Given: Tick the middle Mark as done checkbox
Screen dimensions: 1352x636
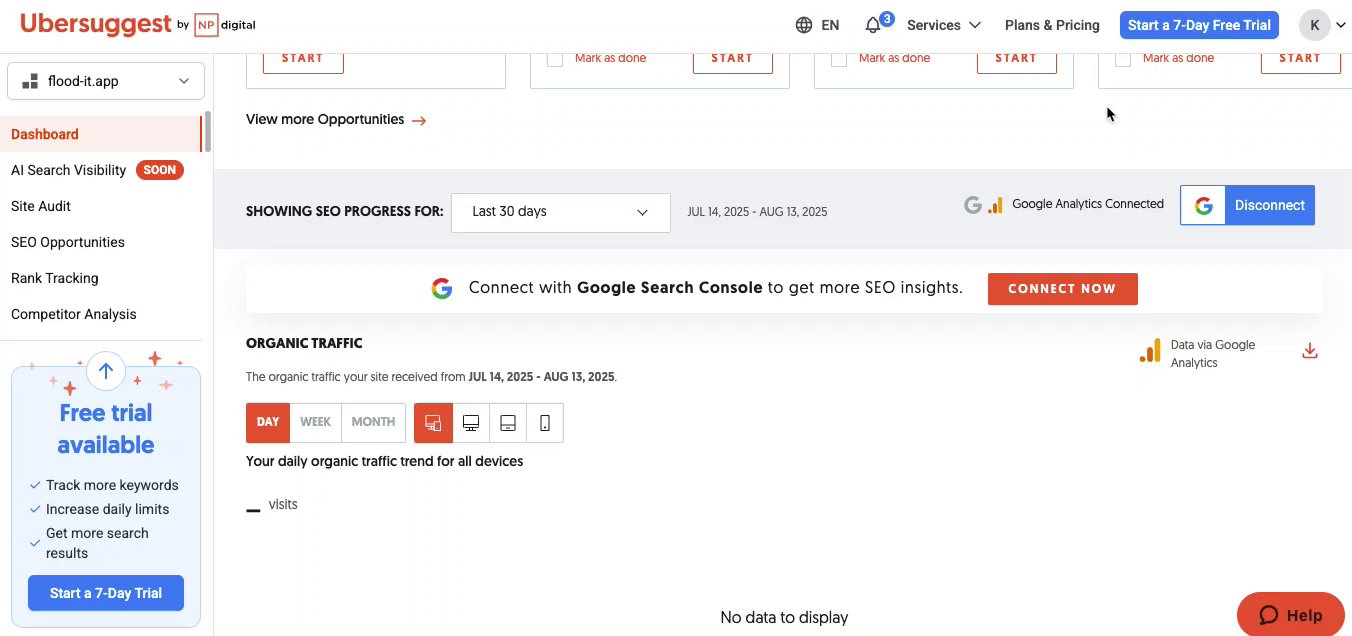Looking at the screenshot, I should tap(839, 59).
